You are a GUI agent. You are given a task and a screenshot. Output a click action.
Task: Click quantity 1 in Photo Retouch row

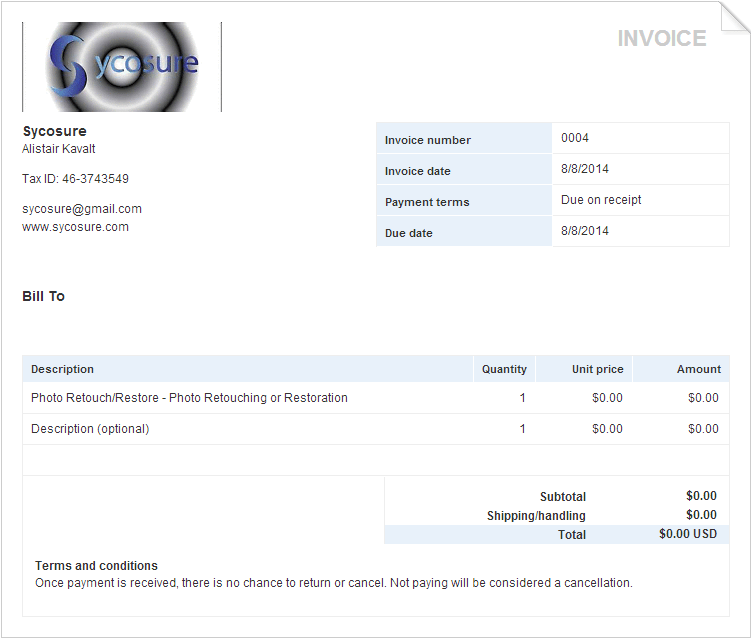(x=522, y=398)
